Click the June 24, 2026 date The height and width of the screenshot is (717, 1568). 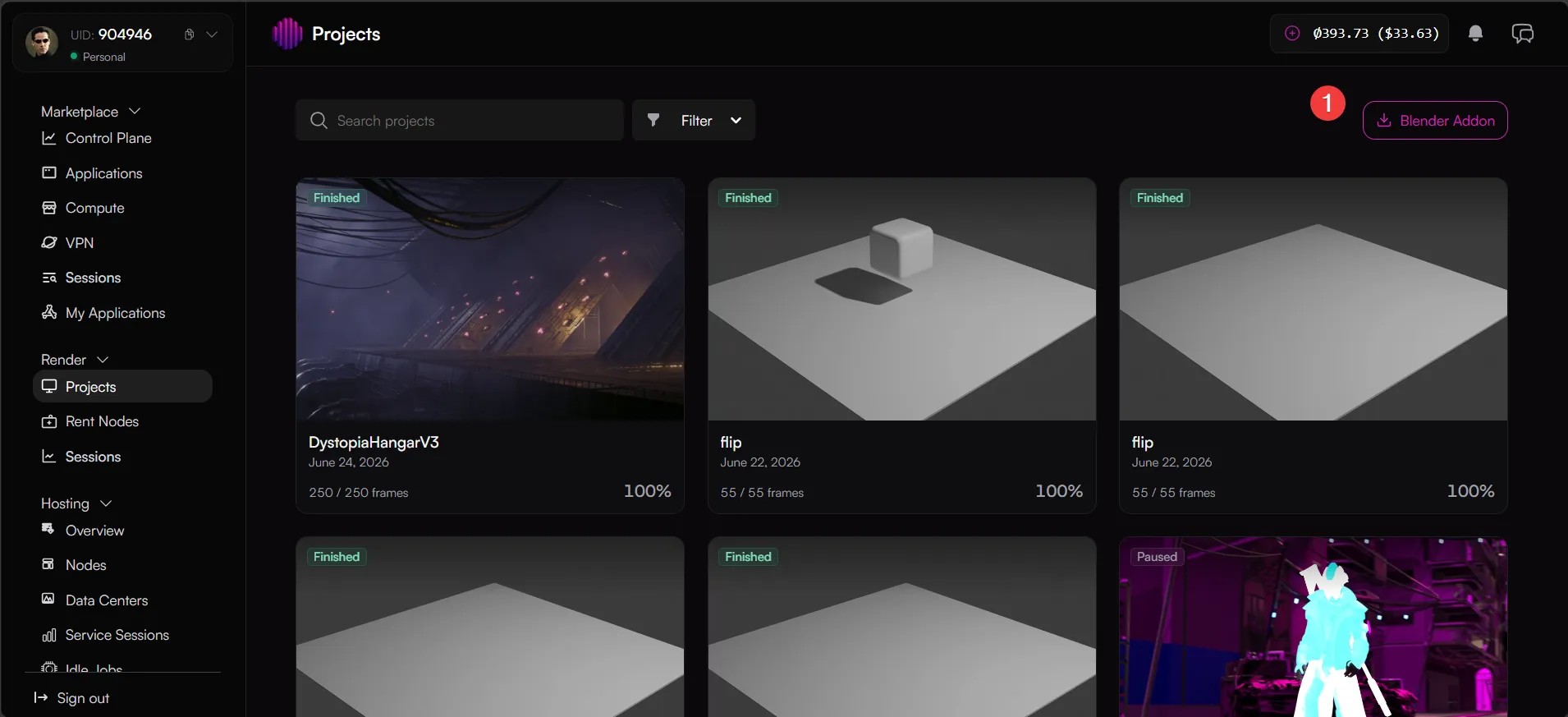(349, 462)
